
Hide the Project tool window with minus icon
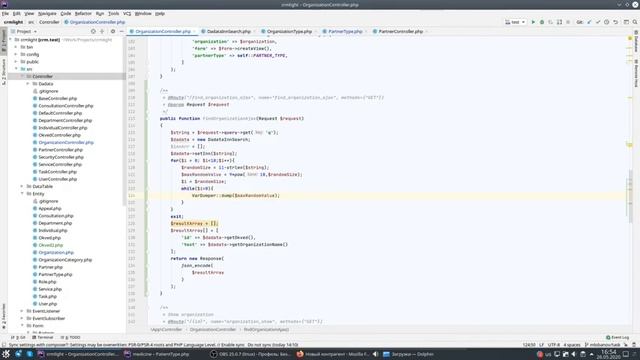tap(121, 31)
